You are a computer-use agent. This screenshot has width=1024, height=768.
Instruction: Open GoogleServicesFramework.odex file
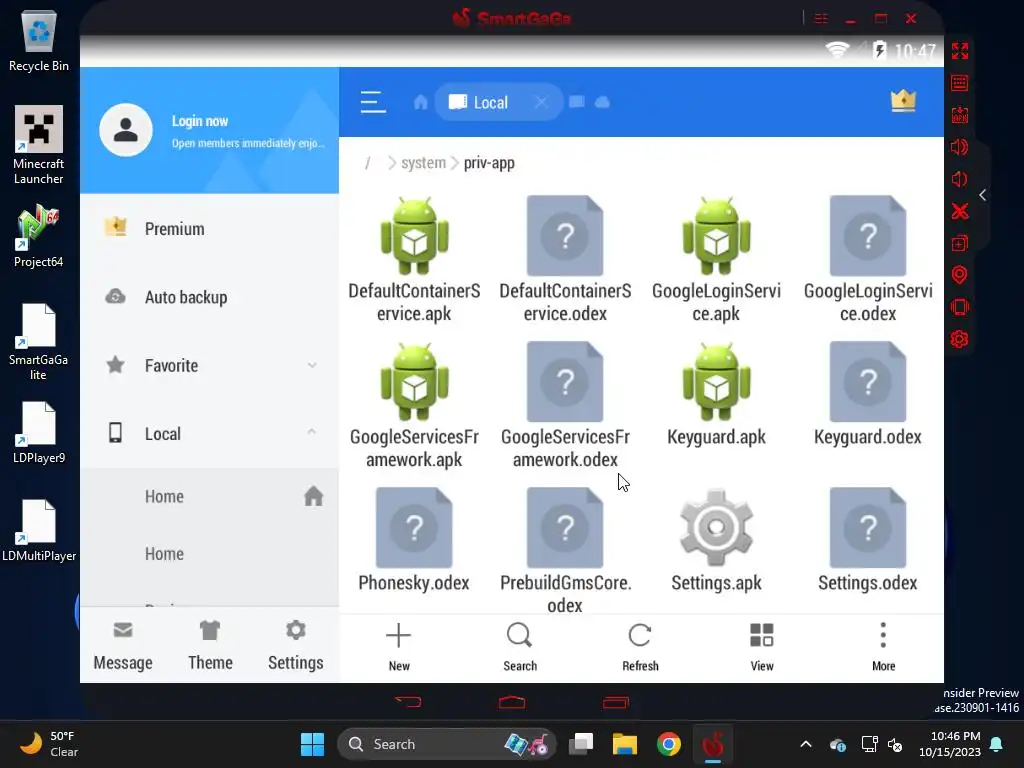coord(565,406)
